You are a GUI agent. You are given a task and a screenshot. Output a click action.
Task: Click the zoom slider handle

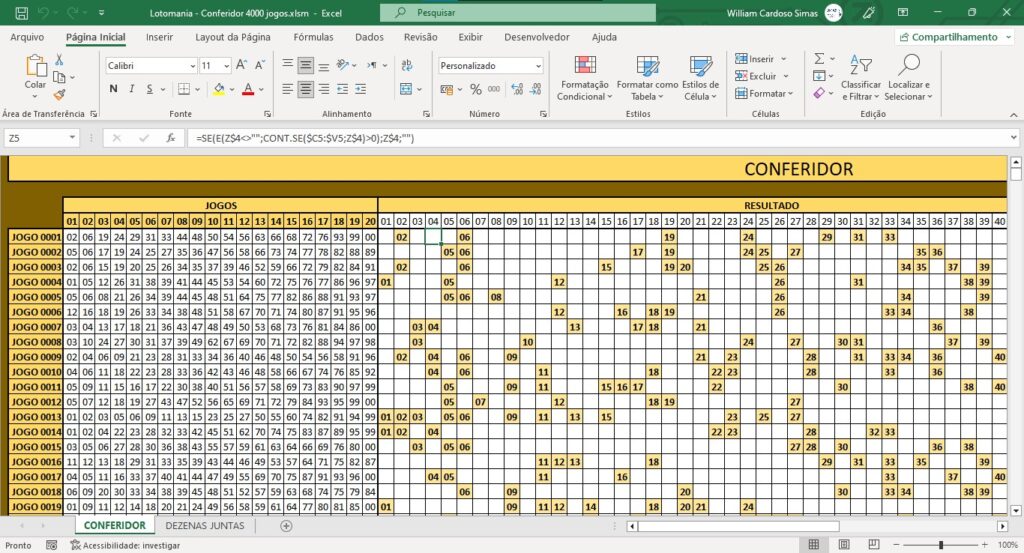coord(941,545)
